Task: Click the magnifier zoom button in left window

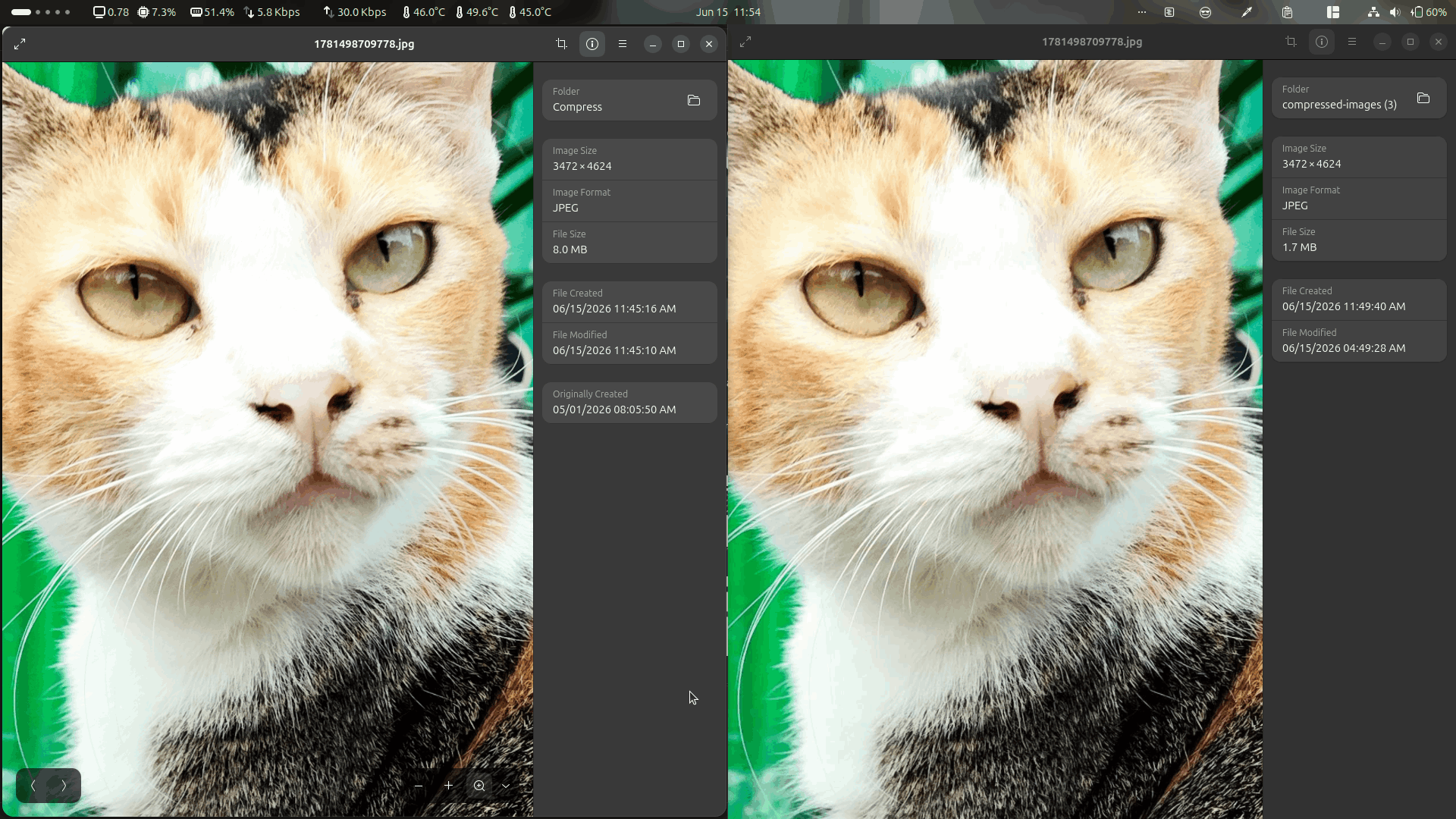Action: (x=479, y=786)
